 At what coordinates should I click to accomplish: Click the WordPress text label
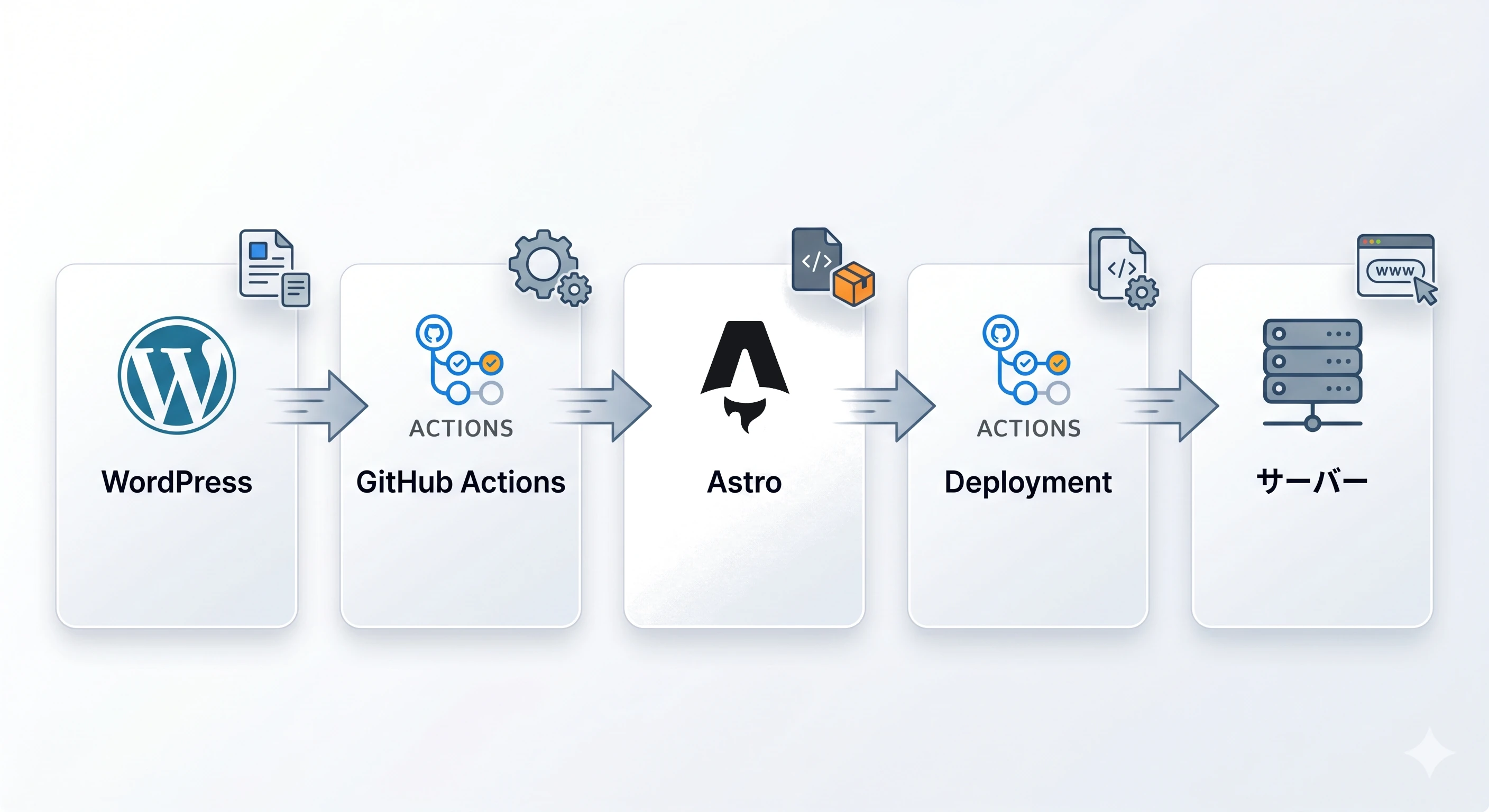(x=177, y=482)
